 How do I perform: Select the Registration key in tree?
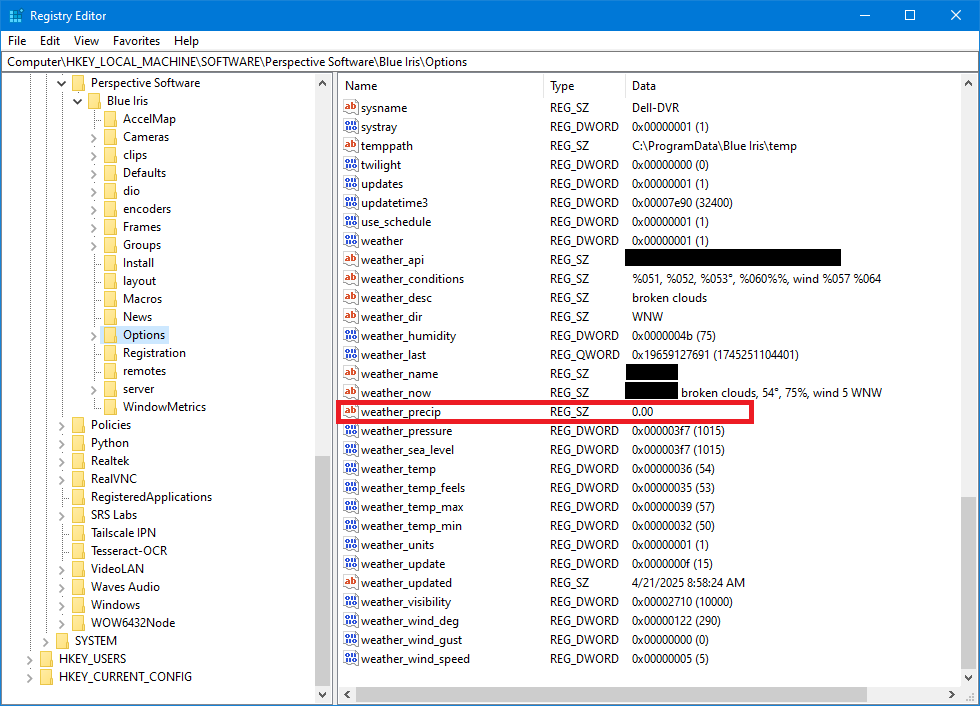pos(154,353)
